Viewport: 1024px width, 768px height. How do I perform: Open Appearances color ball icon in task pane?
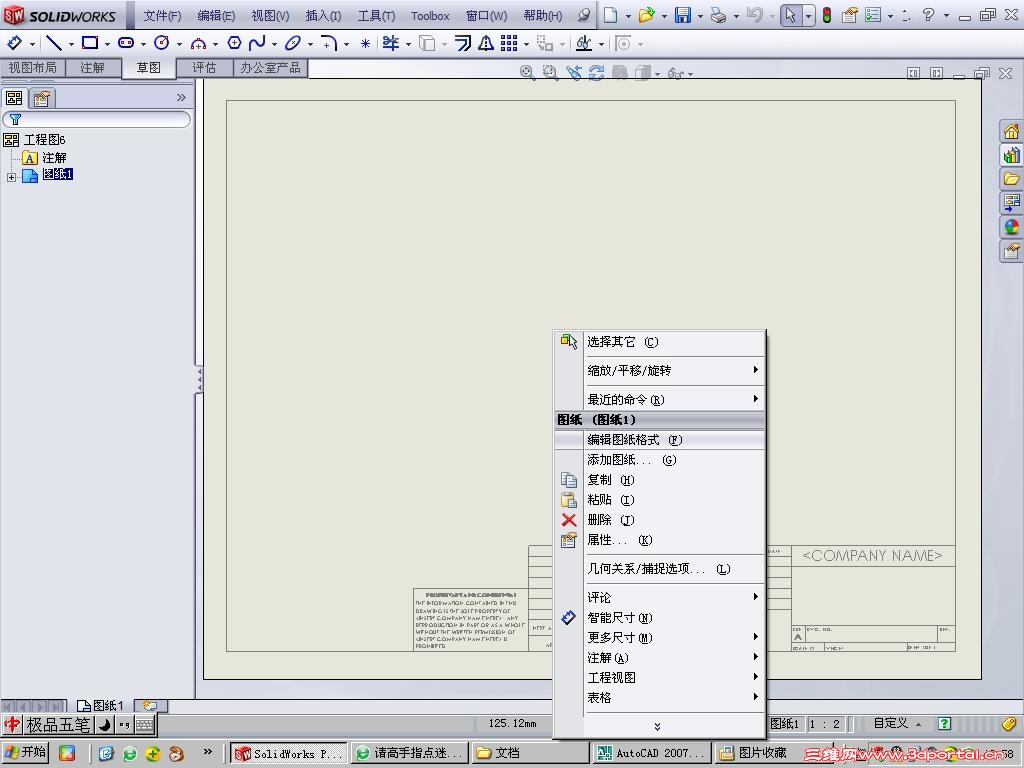1011,227
